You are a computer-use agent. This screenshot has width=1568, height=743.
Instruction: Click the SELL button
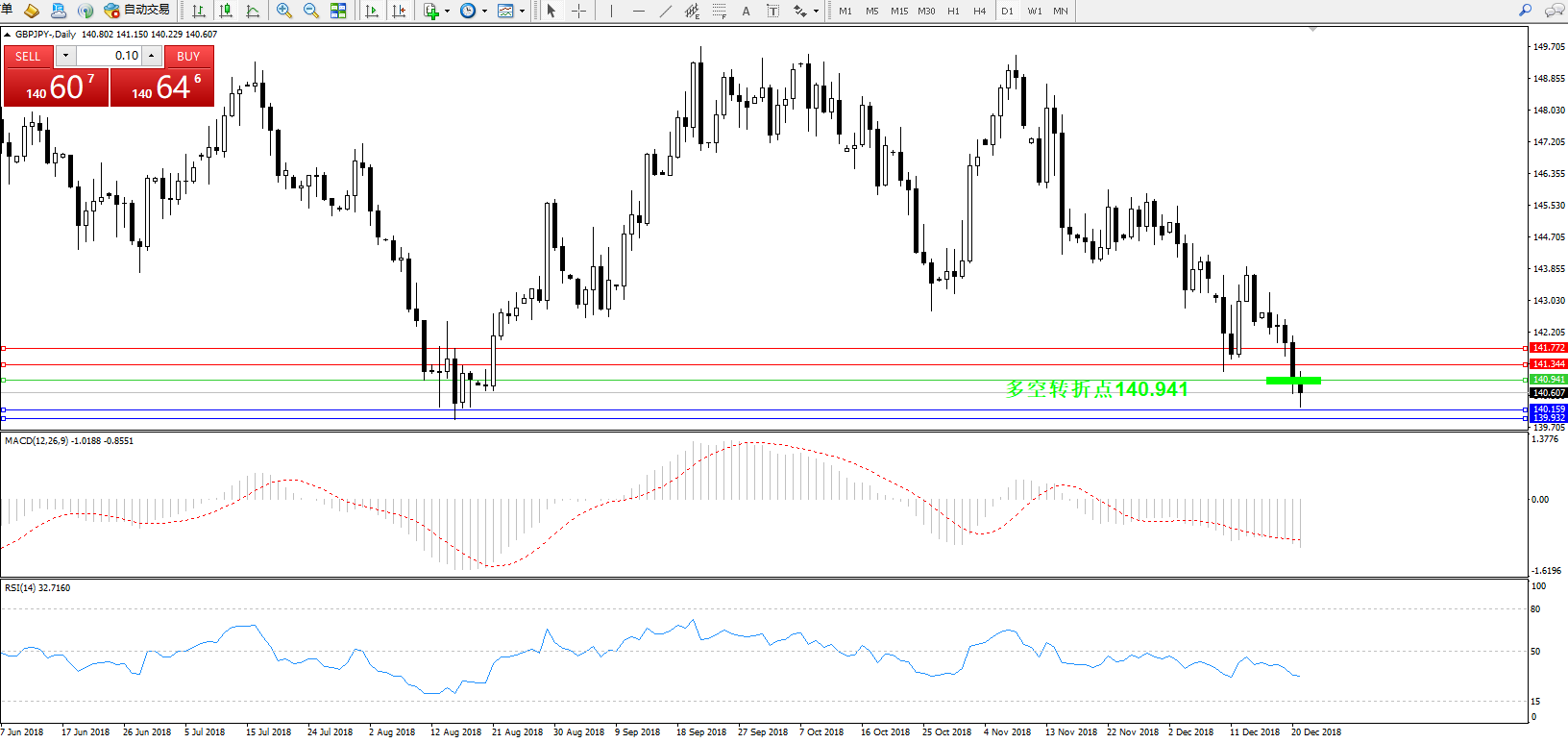pos(28,57)
